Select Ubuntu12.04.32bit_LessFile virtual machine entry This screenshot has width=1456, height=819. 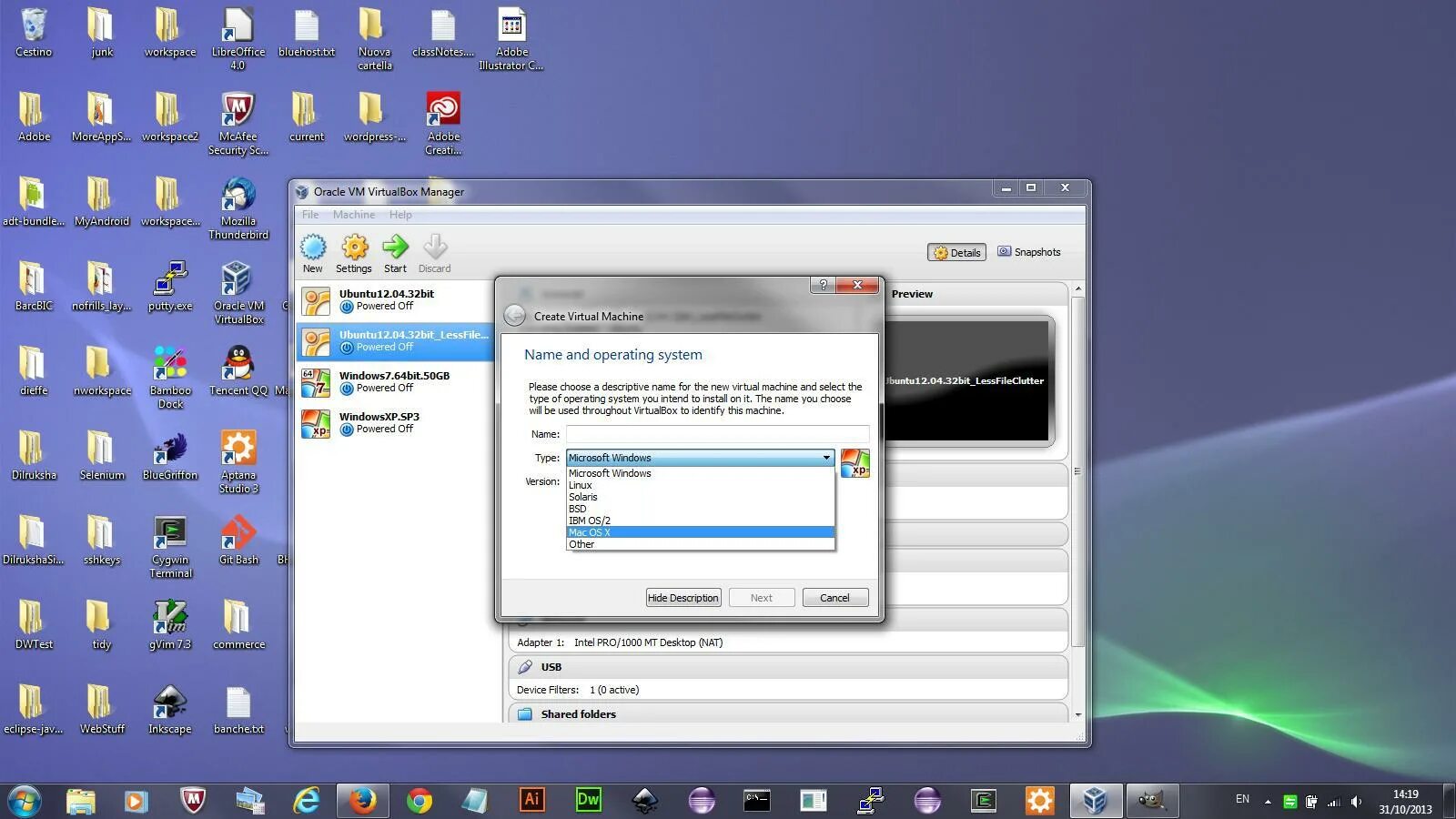point(396,341)
